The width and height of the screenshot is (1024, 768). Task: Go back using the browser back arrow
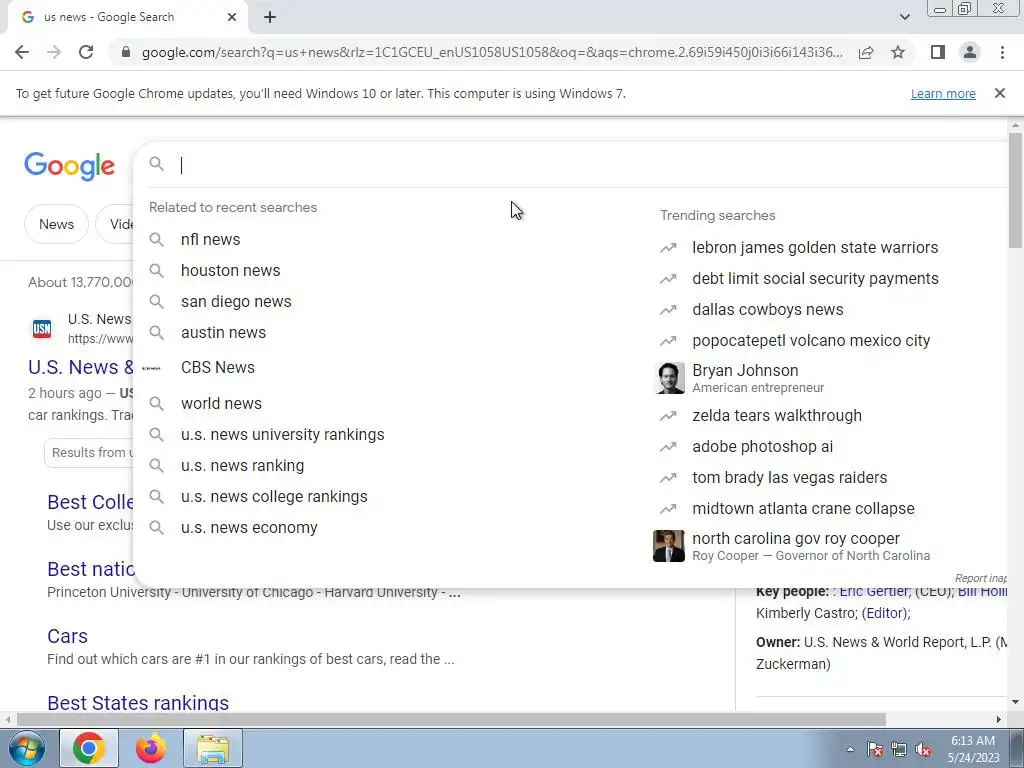click(x=22, y=52)
